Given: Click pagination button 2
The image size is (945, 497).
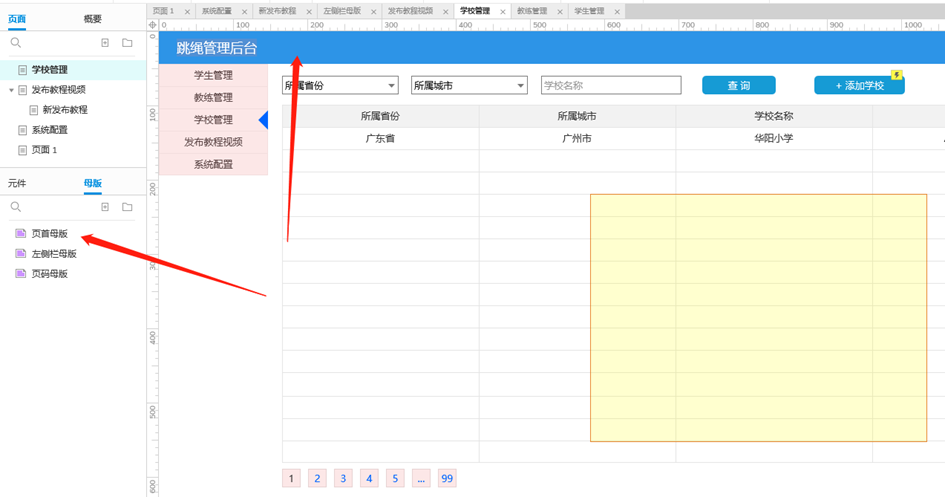Looking at the screenshot, I should [317, 478].
